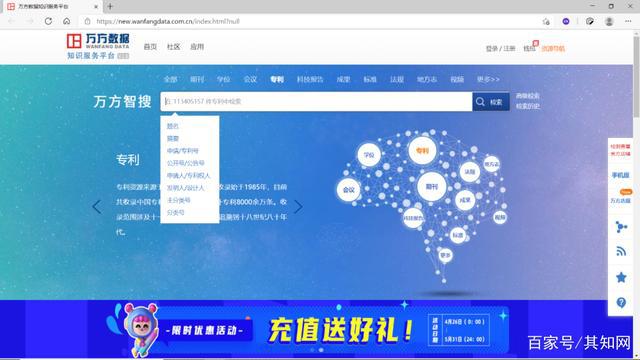Choose 申请/专利号 in the dropdown list
Viewport: 640px width, 360px height.
click(182, 151)
